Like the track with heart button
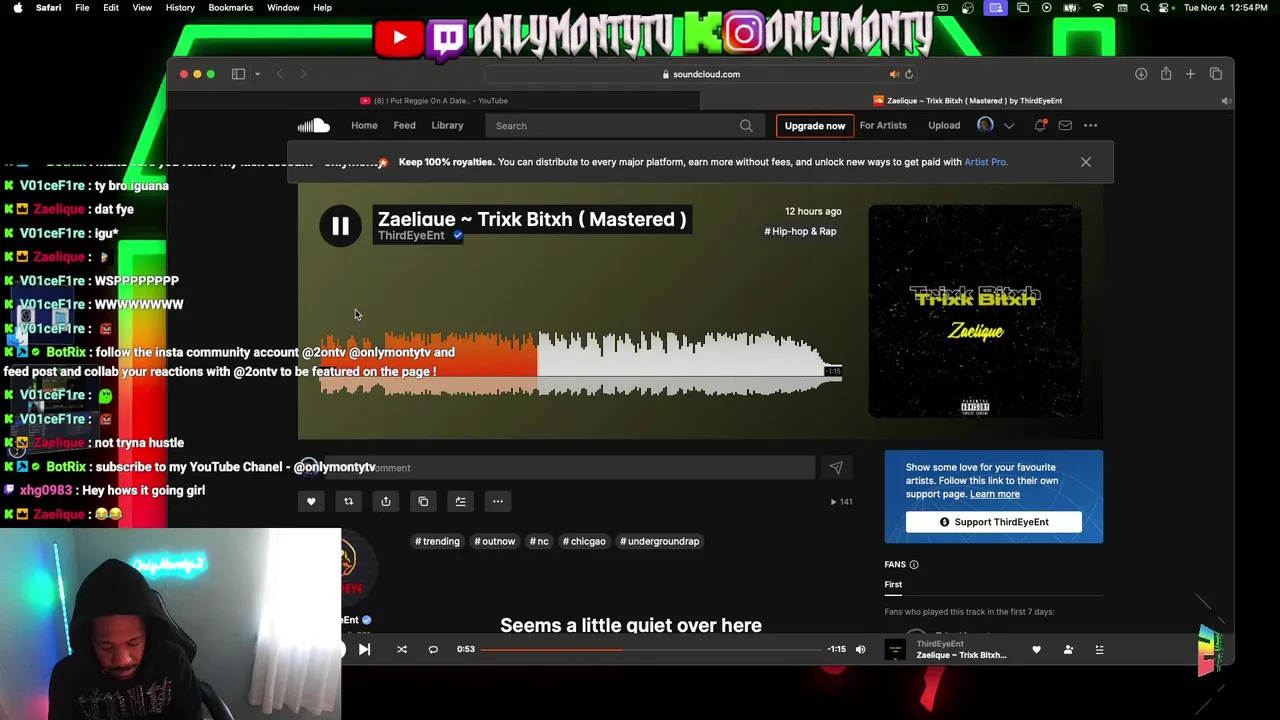 point(311,501)
